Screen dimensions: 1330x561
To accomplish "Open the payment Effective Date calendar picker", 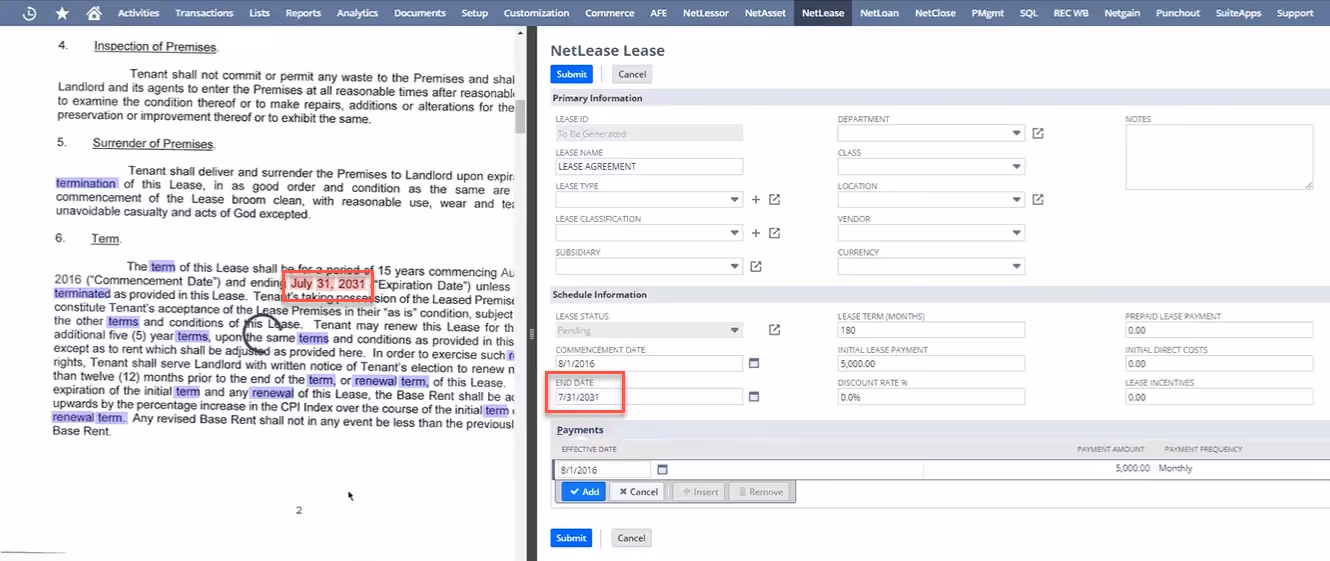I will 662,469.
